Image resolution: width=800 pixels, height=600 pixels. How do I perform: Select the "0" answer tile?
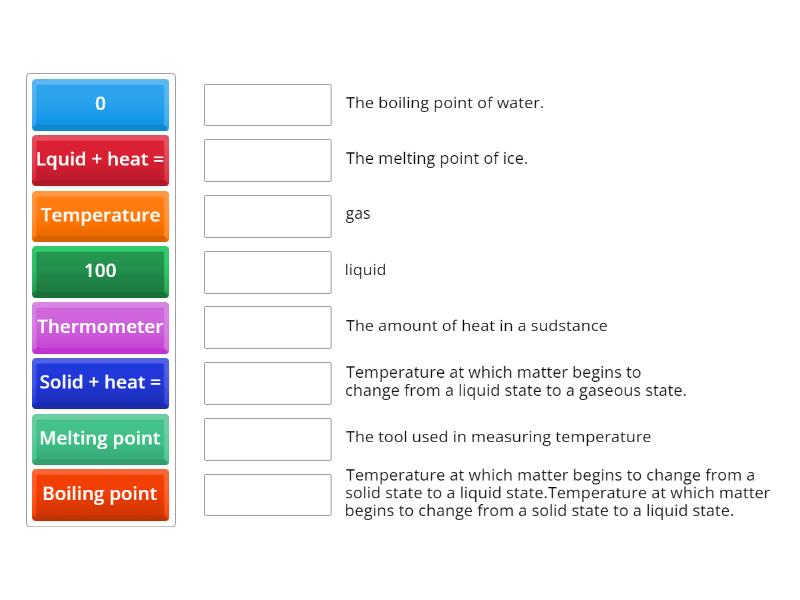click(x=100, y=104)
